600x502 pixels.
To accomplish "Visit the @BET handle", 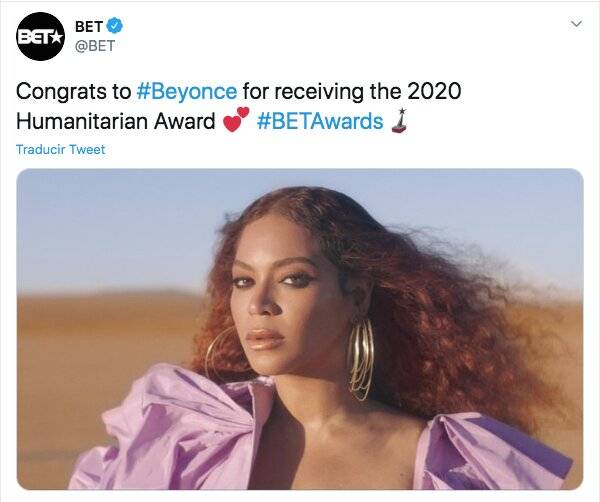I will point(96,46).
